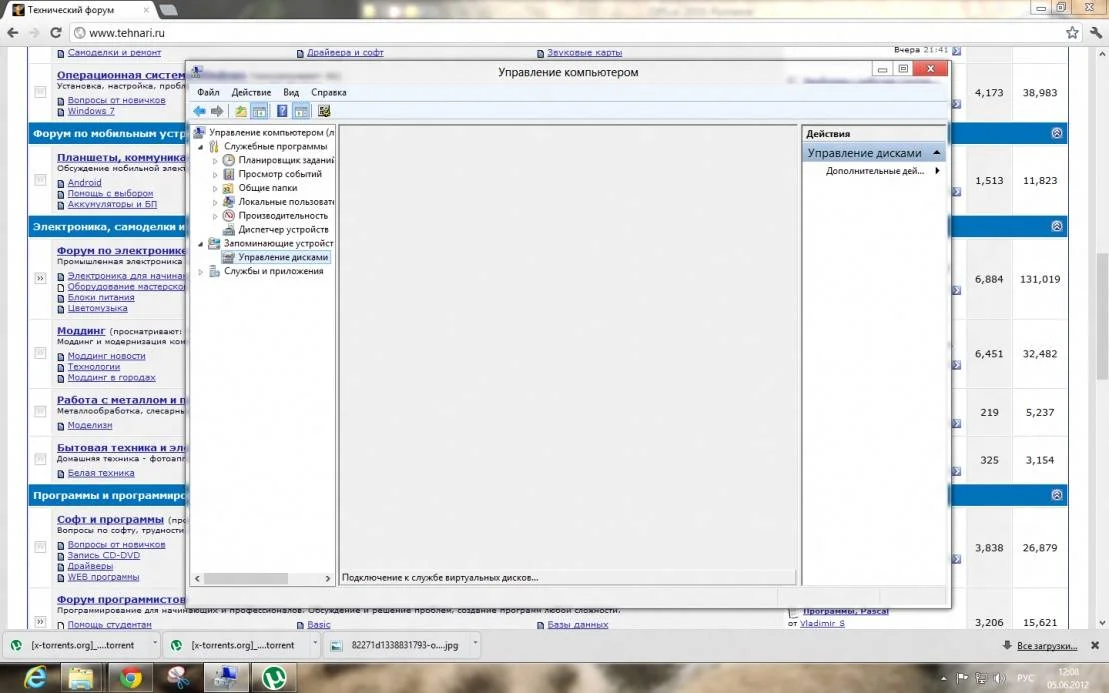Expand the Производительность node
Viewport: 1109px width, 693px height.
coord(215,216)
